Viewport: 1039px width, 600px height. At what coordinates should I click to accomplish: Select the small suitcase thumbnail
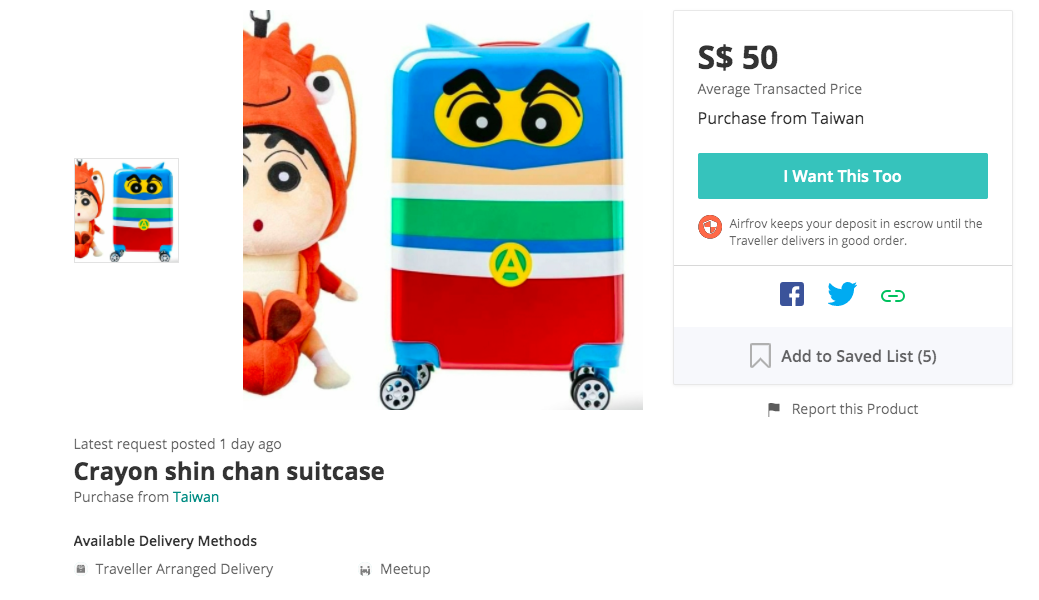(126, 210)
